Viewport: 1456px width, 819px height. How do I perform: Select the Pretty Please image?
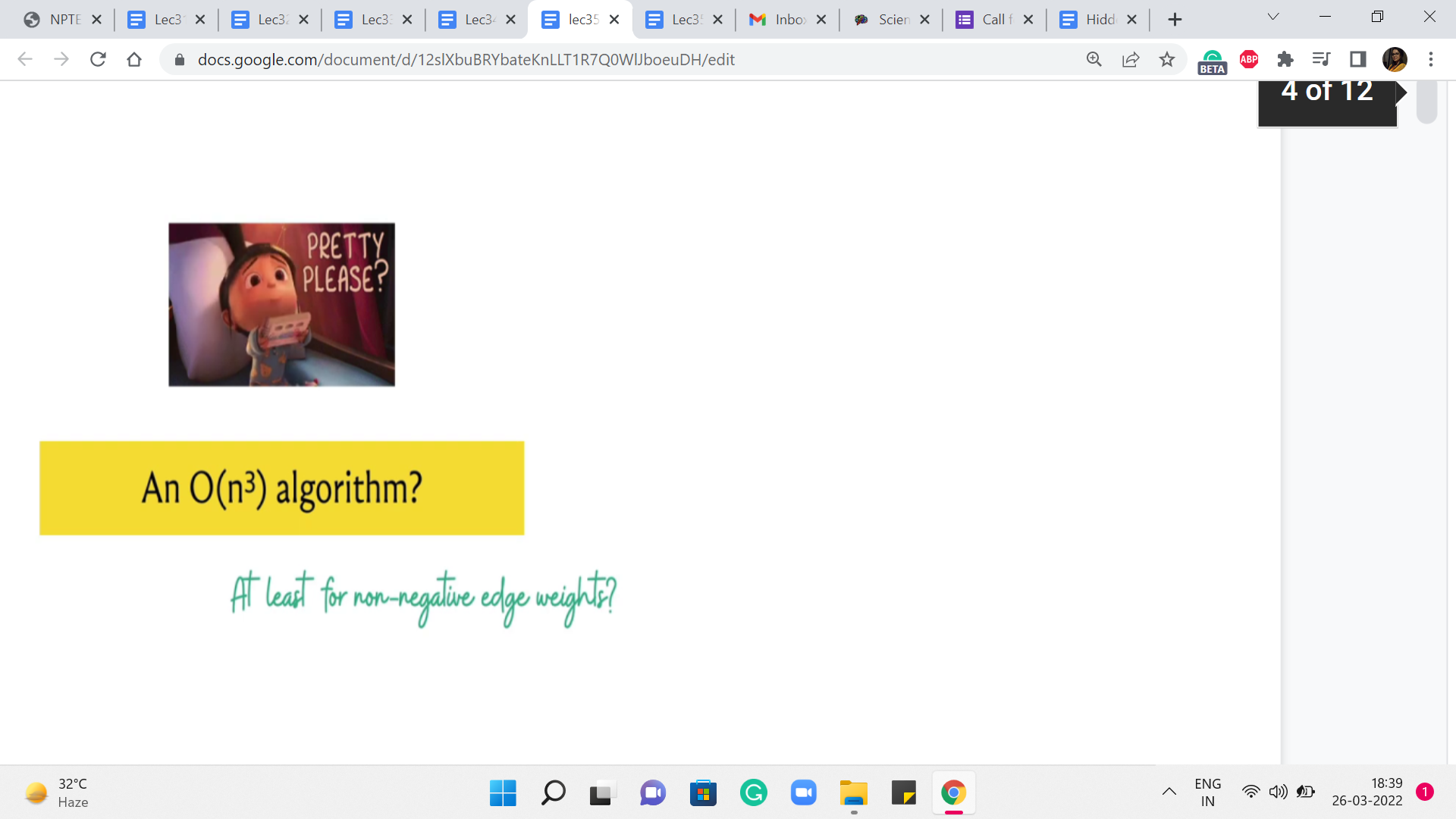click(x=281, y=305)
